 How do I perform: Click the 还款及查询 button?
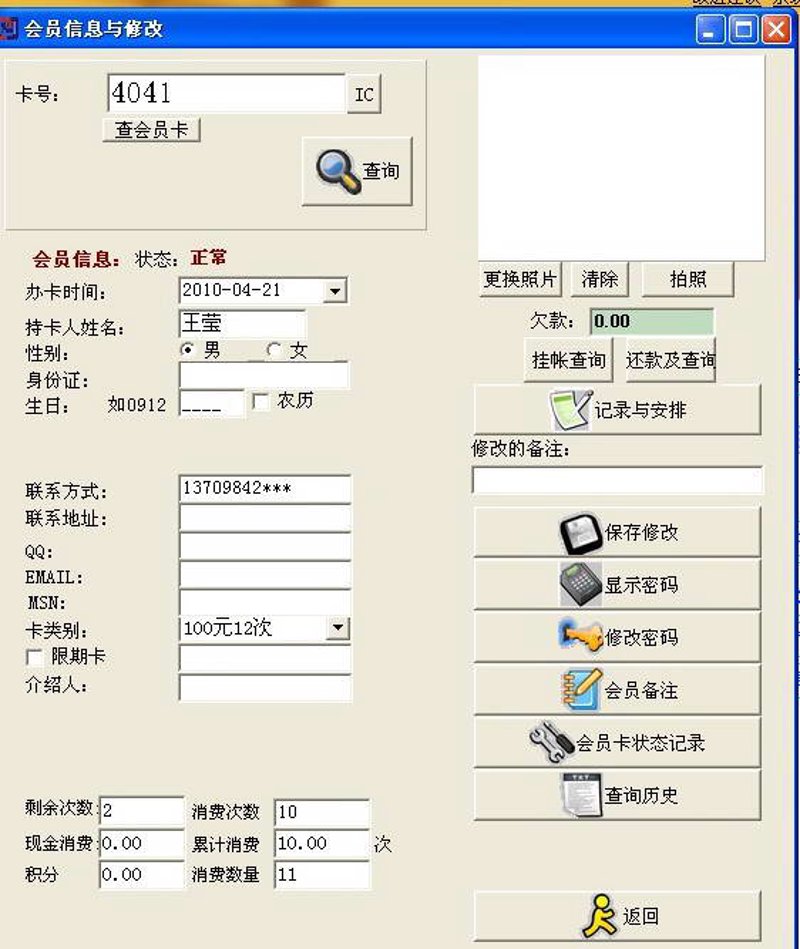click(670, 361)
